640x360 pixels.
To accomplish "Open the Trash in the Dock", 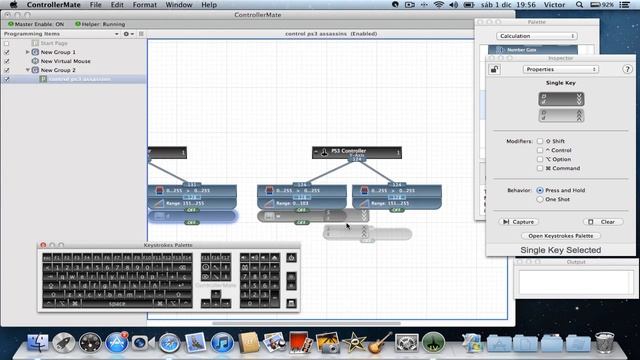I will coord(604,342).
